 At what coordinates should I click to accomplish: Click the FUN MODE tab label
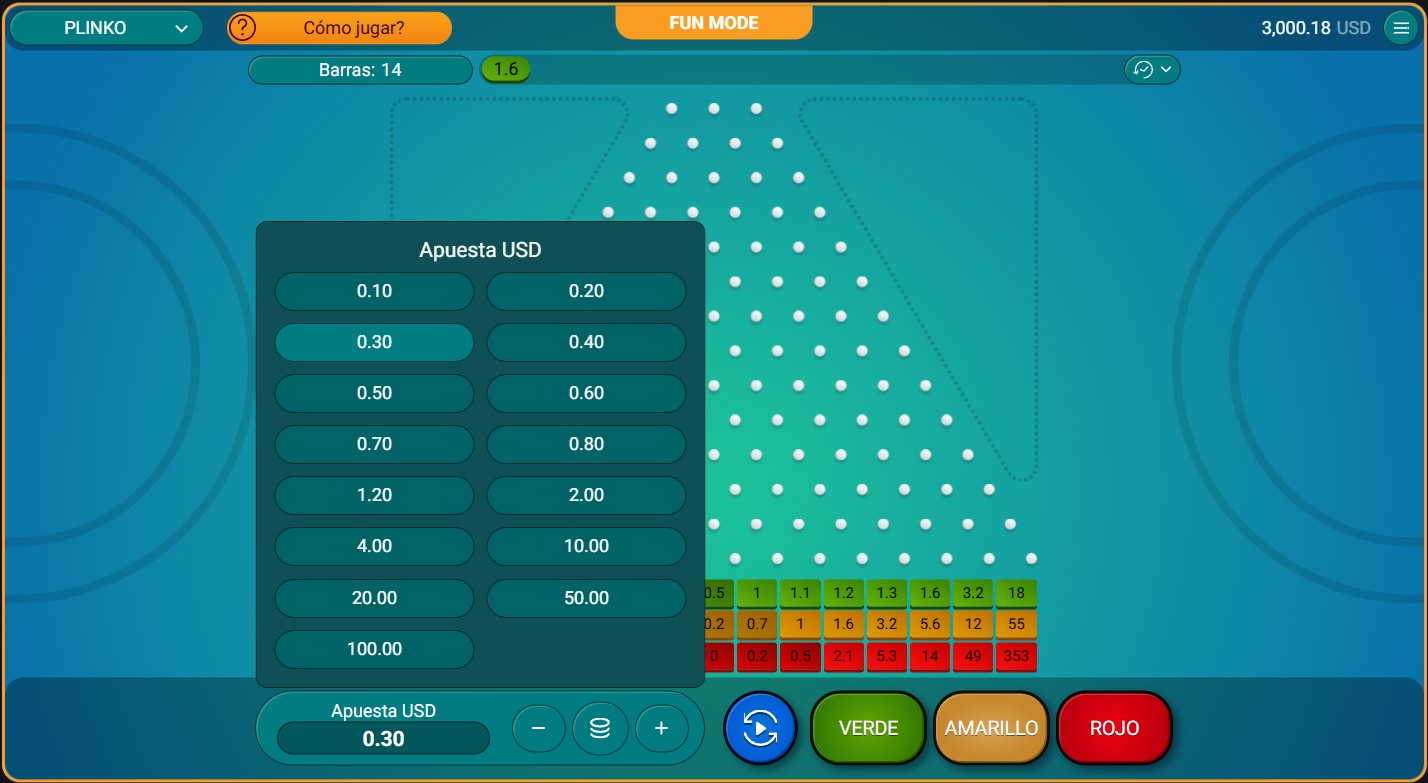(x=714, y=22)
